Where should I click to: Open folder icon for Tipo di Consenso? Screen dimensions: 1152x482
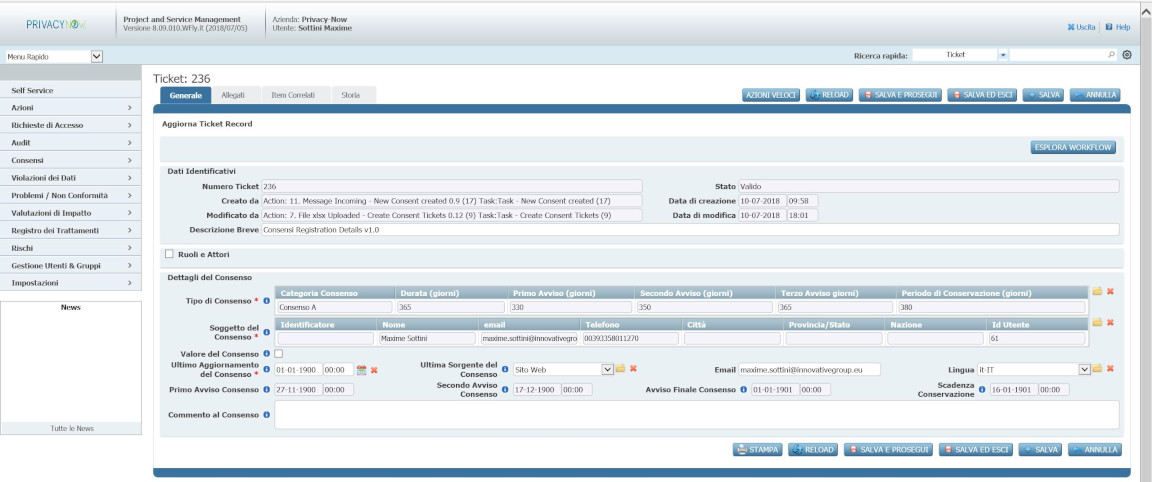[1097, 292]
